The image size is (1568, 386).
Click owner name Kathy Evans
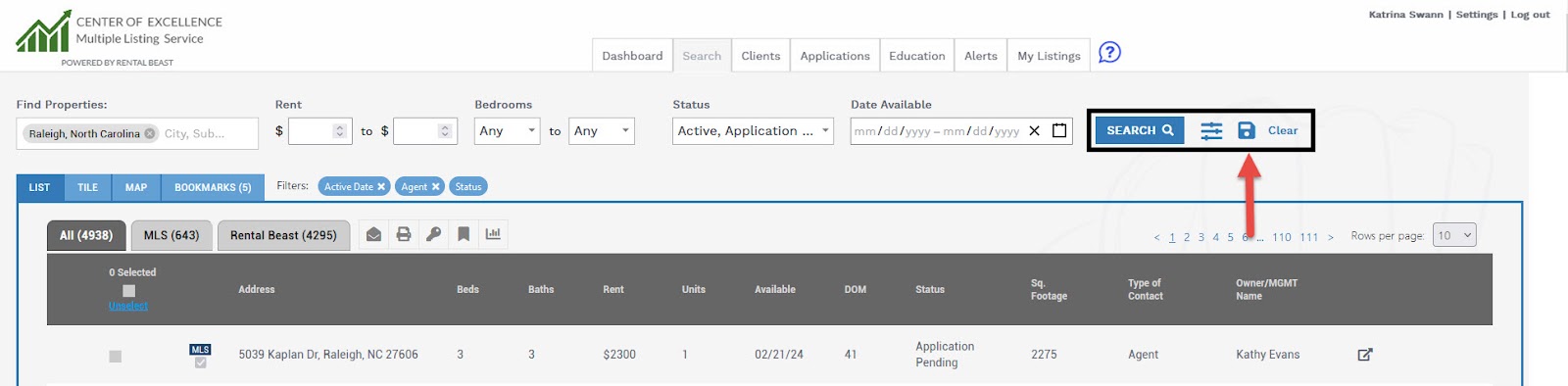1268,355
